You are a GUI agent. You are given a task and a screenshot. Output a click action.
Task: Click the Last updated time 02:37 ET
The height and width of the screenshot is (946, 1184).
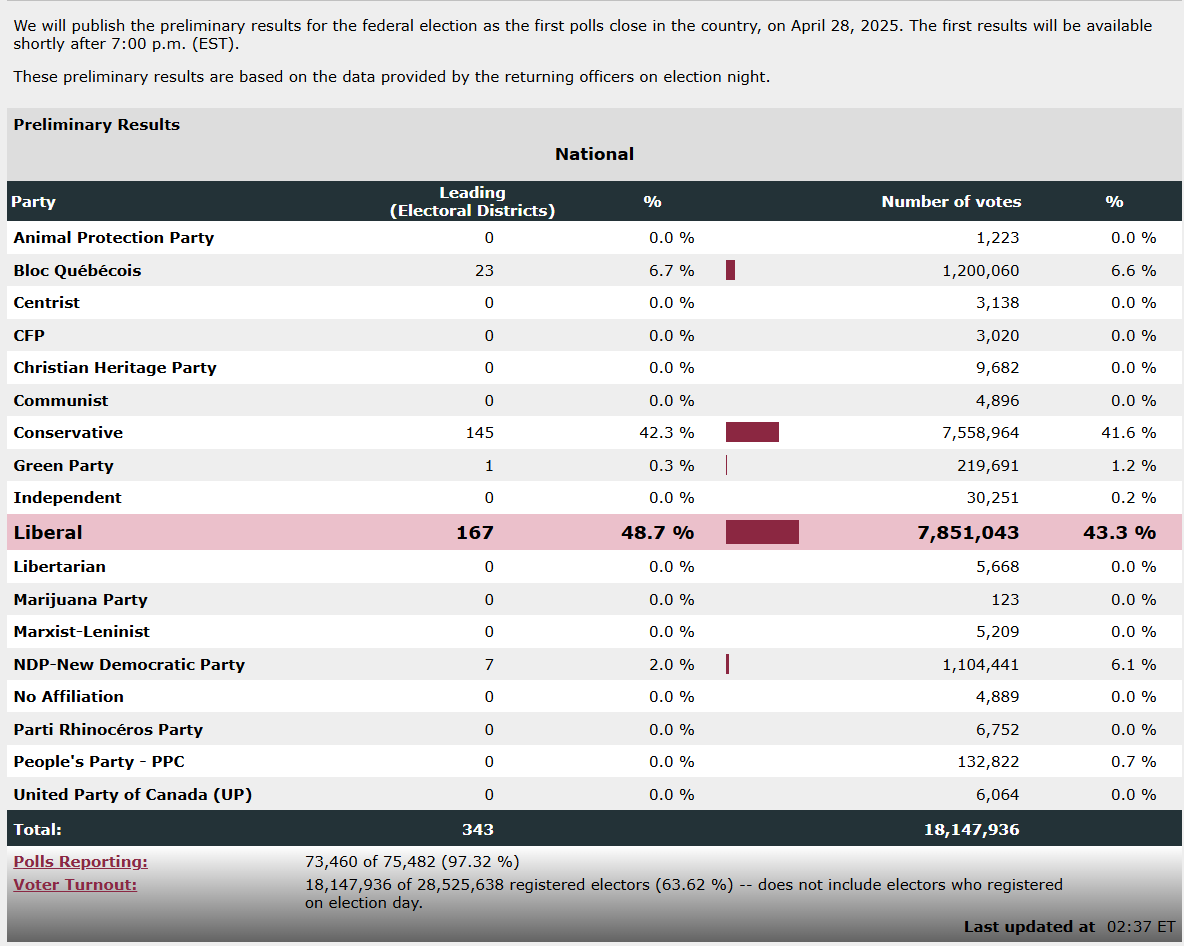(x=1141, y=927)
